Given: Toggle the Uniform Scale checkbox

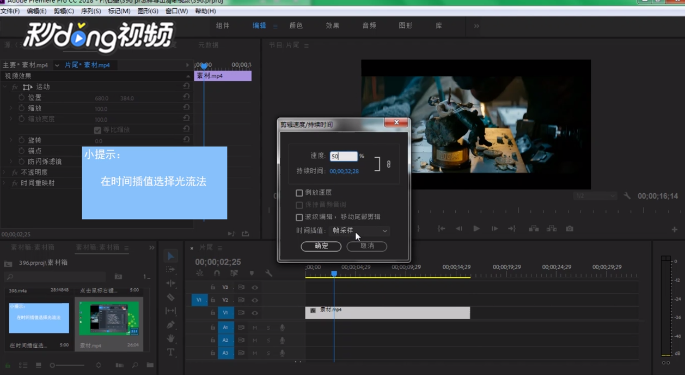Looking at the screenshot, I should tap(97, 130).
